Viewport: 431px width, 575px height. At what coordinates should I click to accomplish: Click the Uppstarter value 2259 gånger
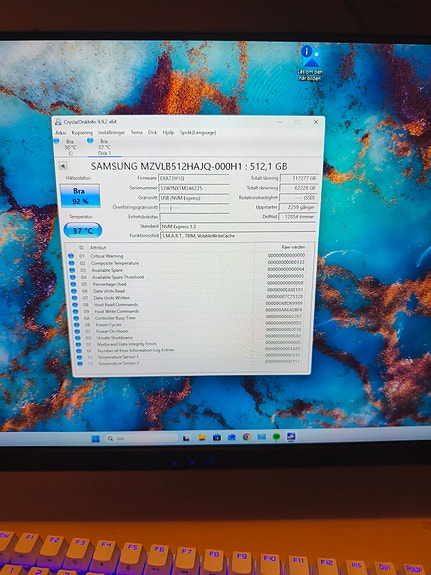[297, 208]
